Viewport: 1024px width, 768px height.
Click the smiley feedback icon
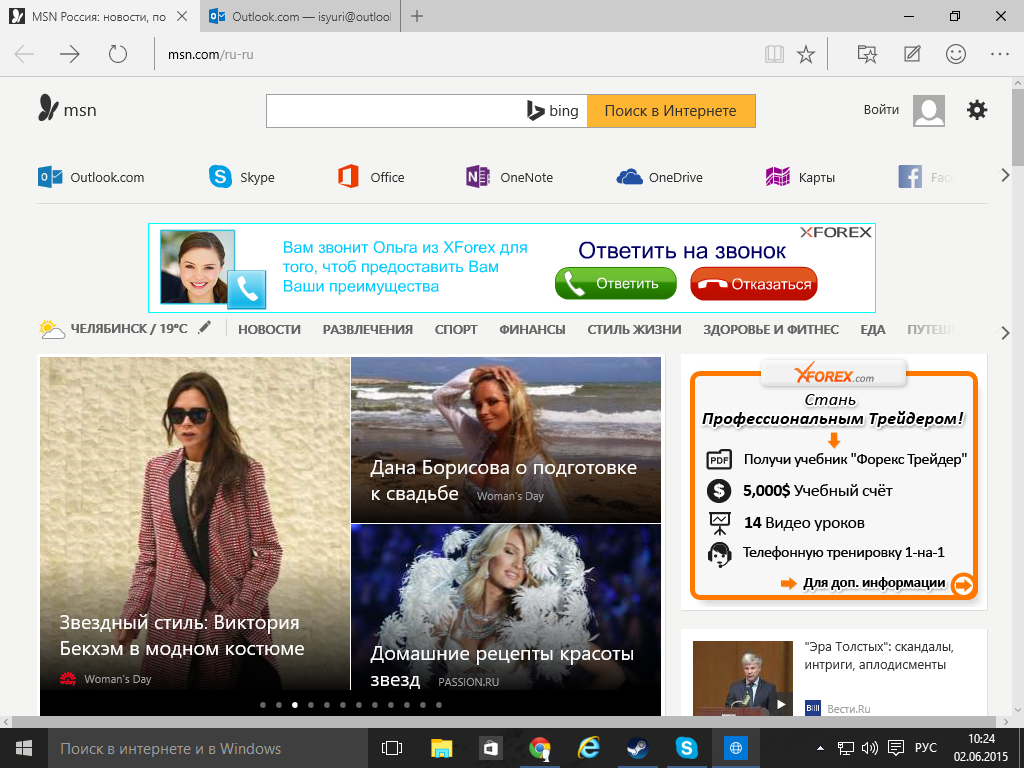pyautogui.click(x=956, y=54)
